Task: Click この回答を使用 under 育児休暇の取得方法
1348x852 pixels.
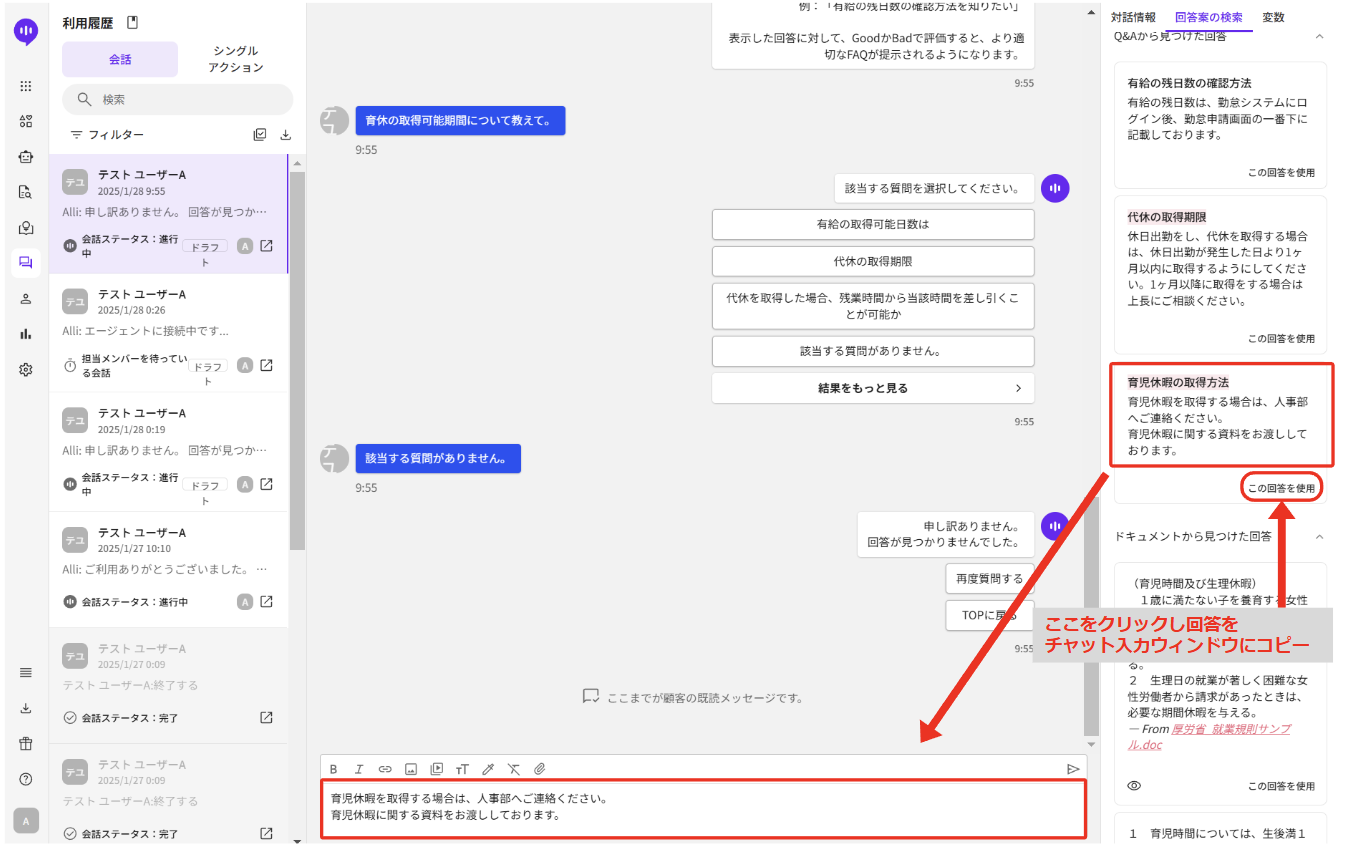Action: coord(1281,488)
